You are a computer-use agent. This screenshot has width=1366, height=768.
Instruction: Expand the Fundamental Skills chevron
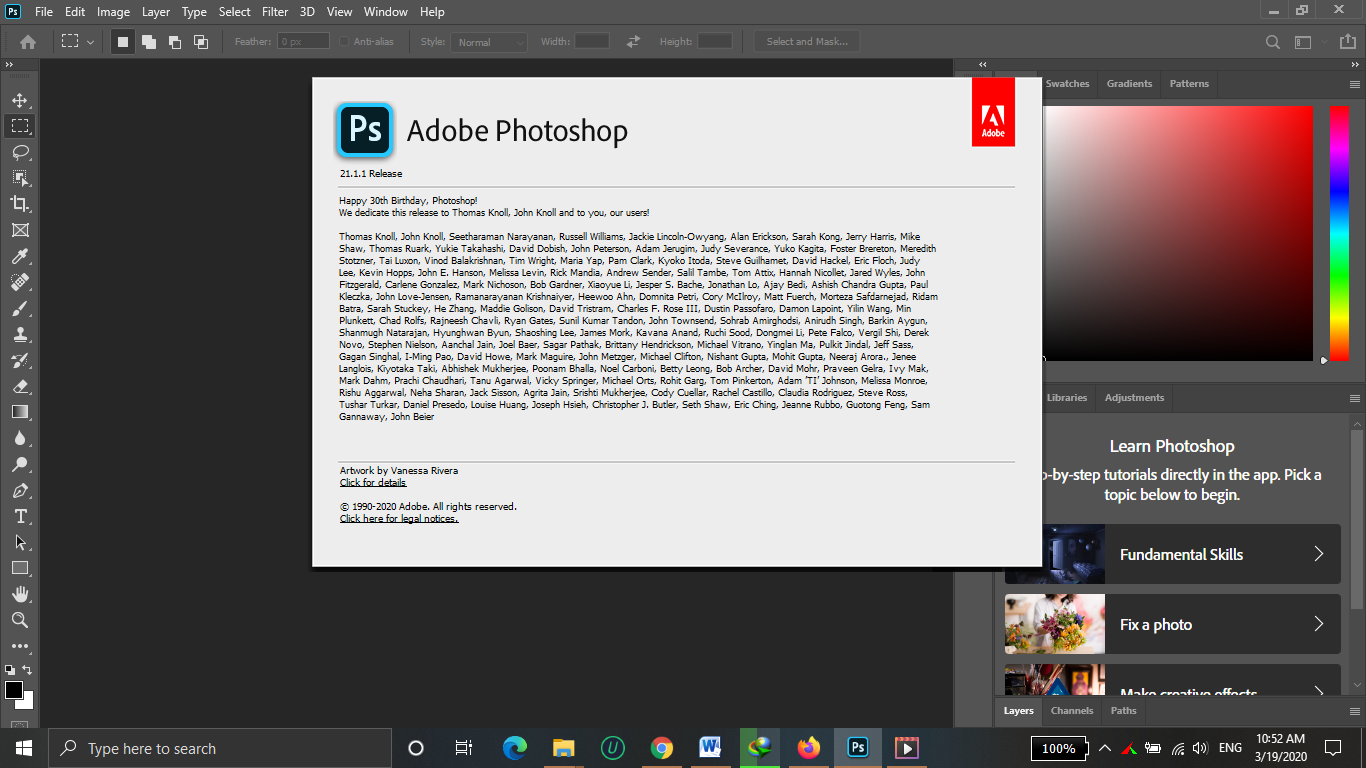coord(1318,554)
